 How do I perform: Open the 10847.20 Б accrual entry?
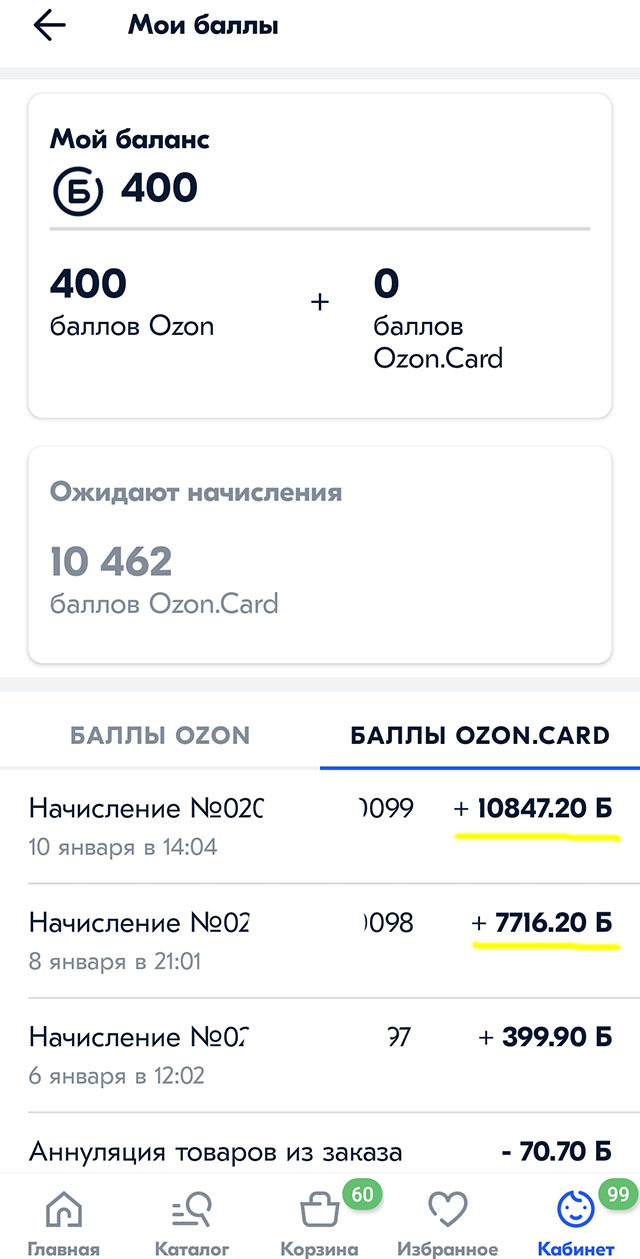tap(320, 825)
